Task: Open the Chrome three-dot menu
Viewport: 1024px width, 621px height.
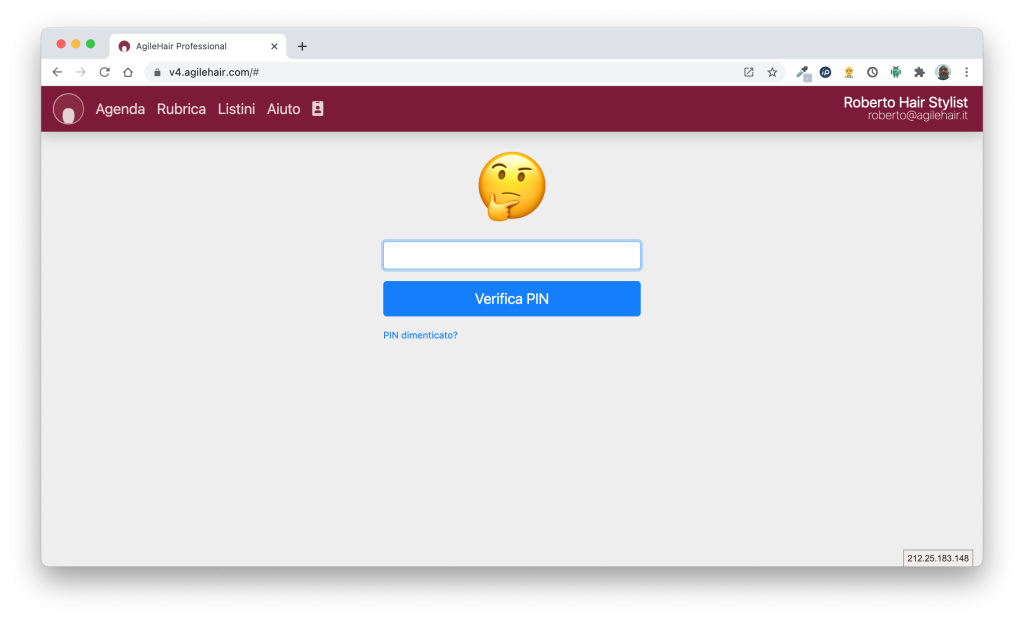Action: pos(967,72)
